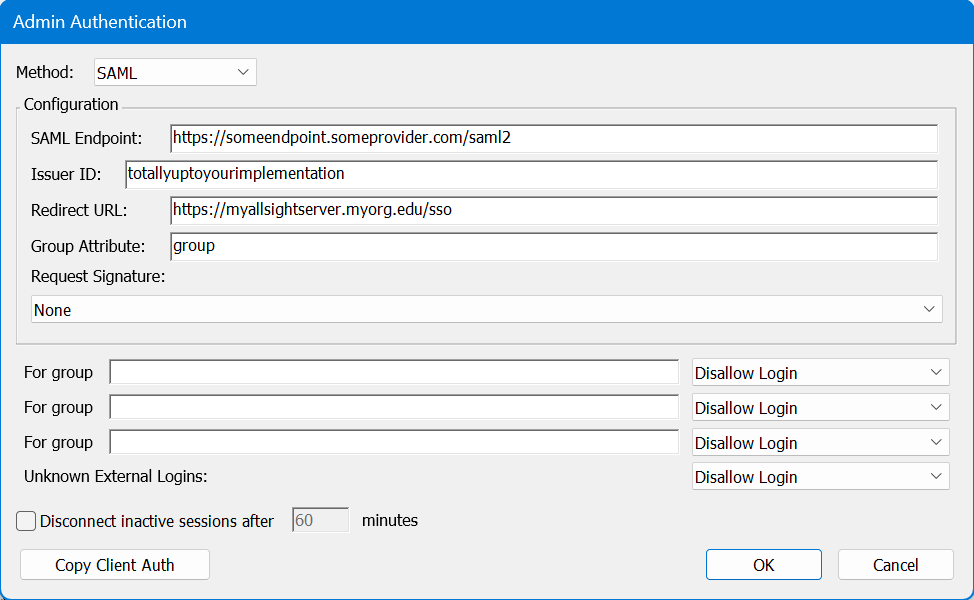
Task: Open the third For group login dropdown
Action: tap(820, 443)
